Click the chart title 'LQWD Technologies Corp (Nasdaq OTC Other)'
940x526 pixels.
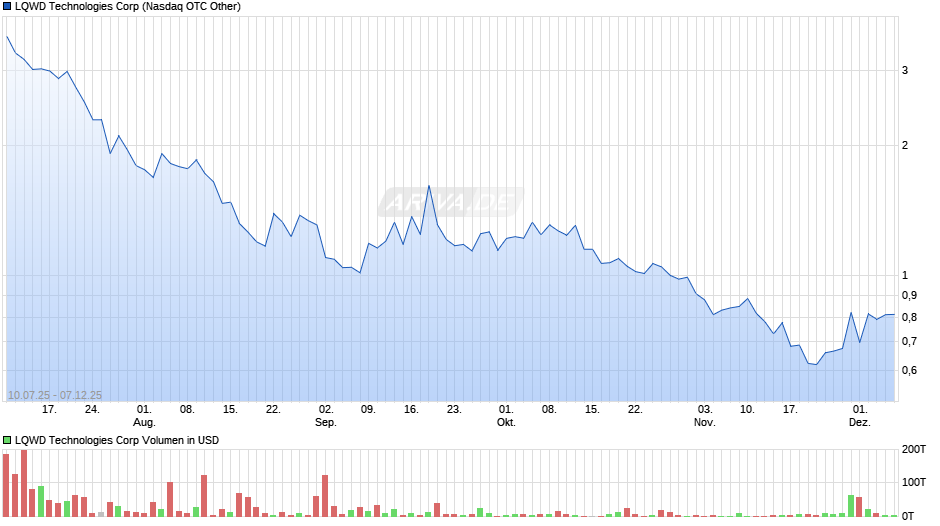point(128,7)
